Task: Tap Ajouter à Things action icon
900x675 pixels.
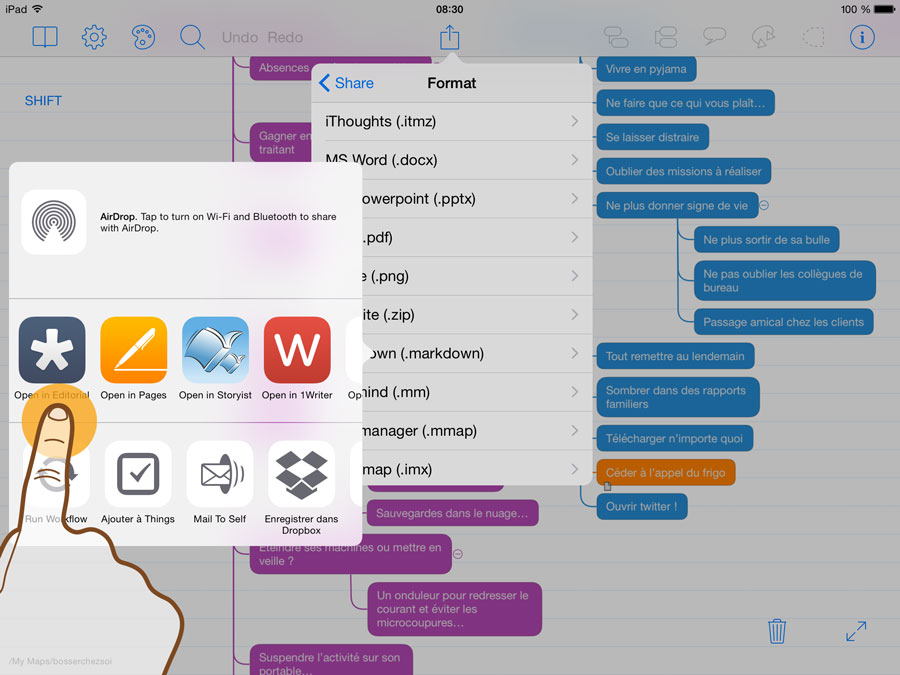Action: coord(138,474)
